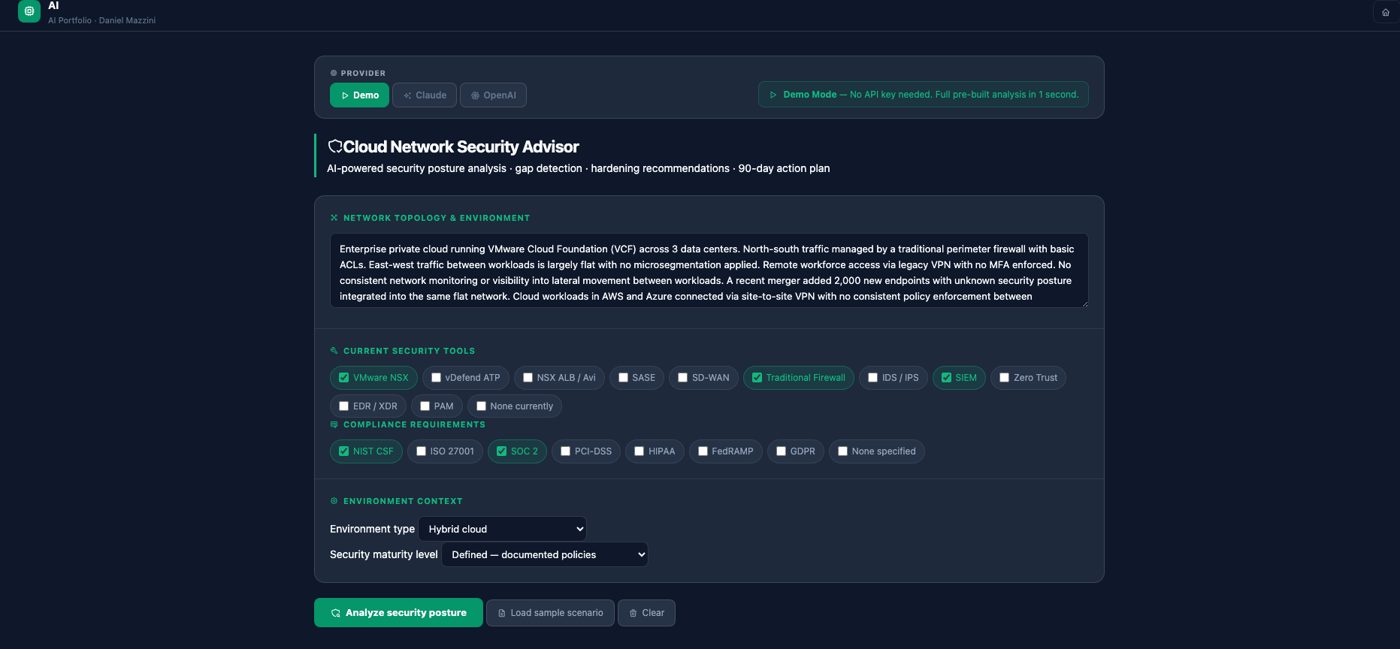The height and width of the screenshot is (649, 1400).
Task: Click the Cloud Network Security Advisor heading
Action: [x=461, y=147]
